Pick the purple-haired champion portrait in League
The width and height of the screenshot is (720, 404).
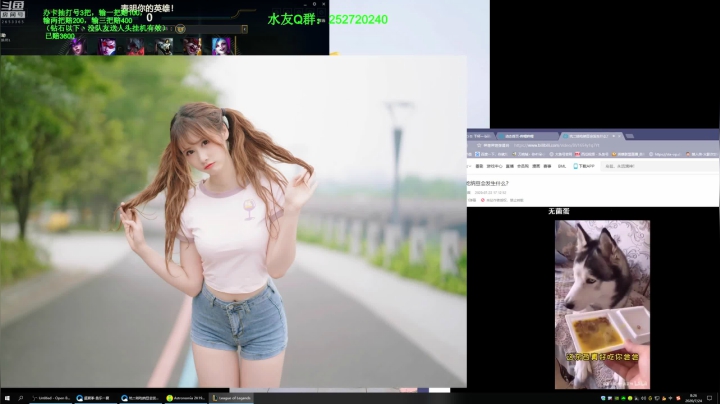(79, 46)
